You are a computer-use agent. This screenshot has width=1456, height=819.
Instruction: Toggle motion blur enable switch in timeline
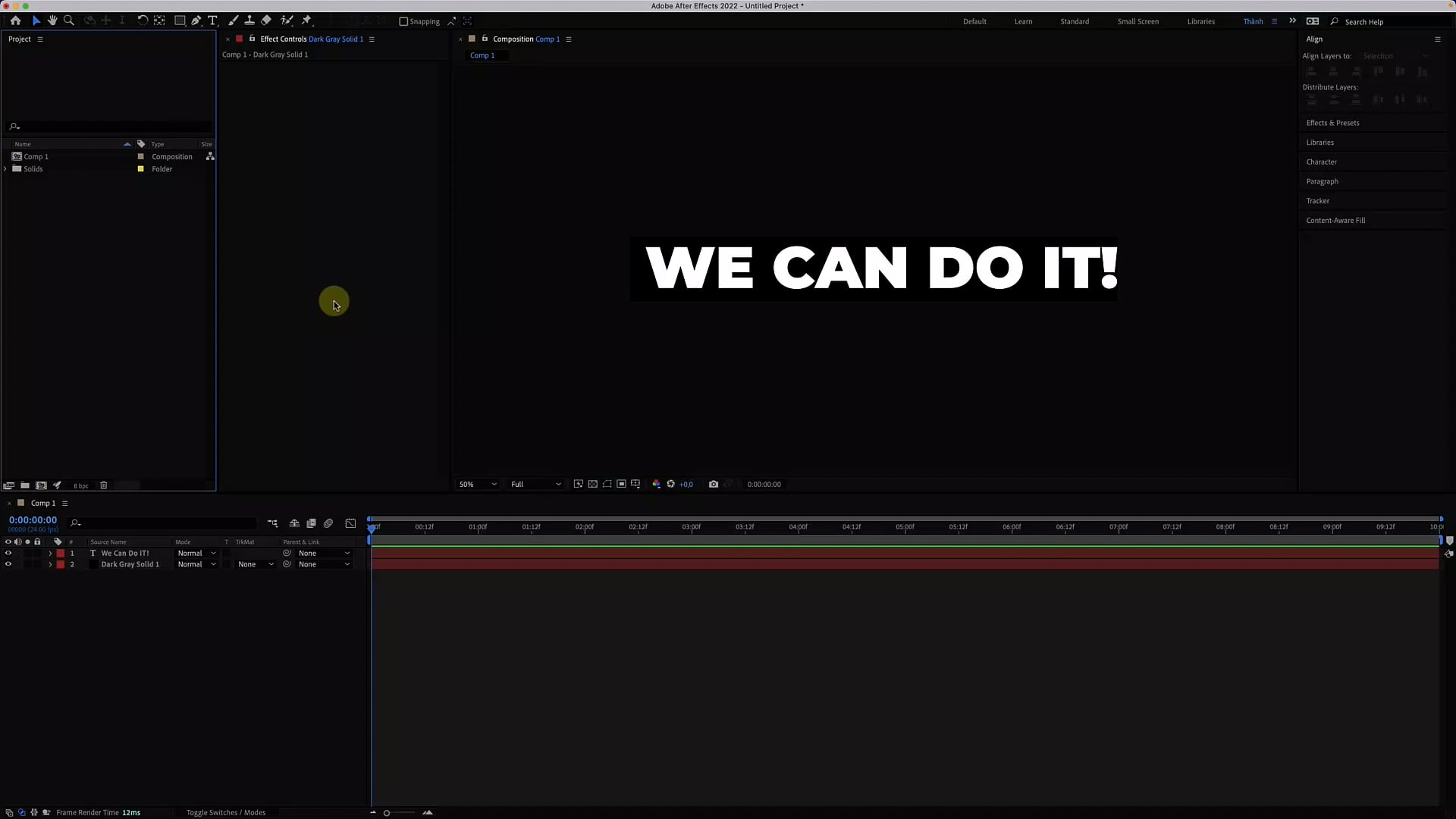pos(328,523)
